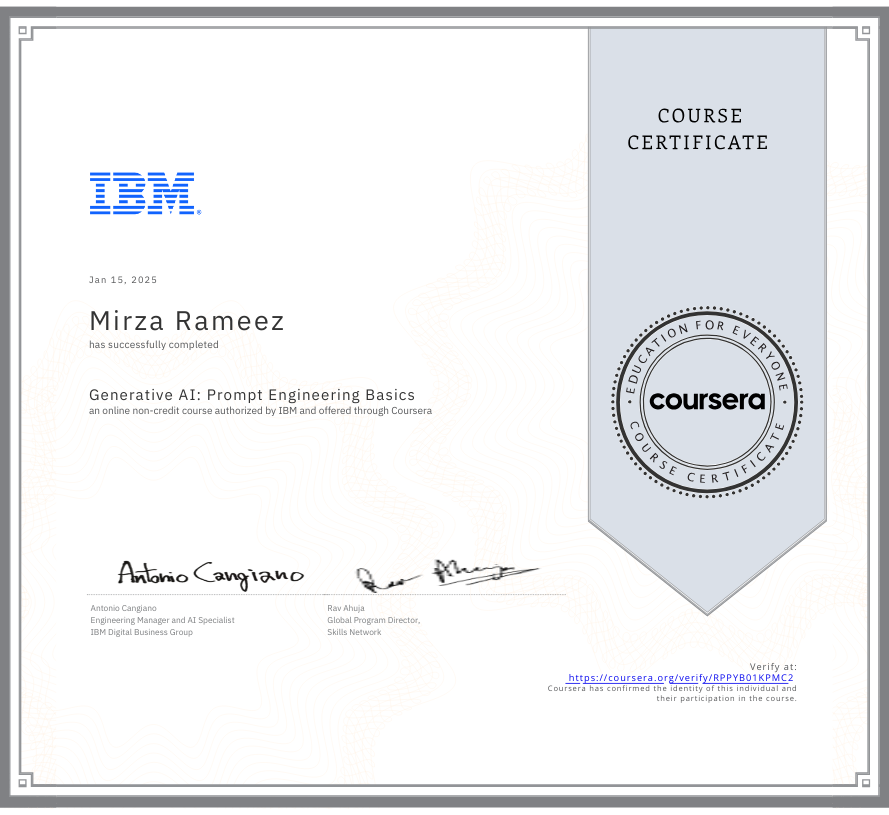
Task: Select the text has successfully completed
Action: pyautogui.click(x=154, y=344)
